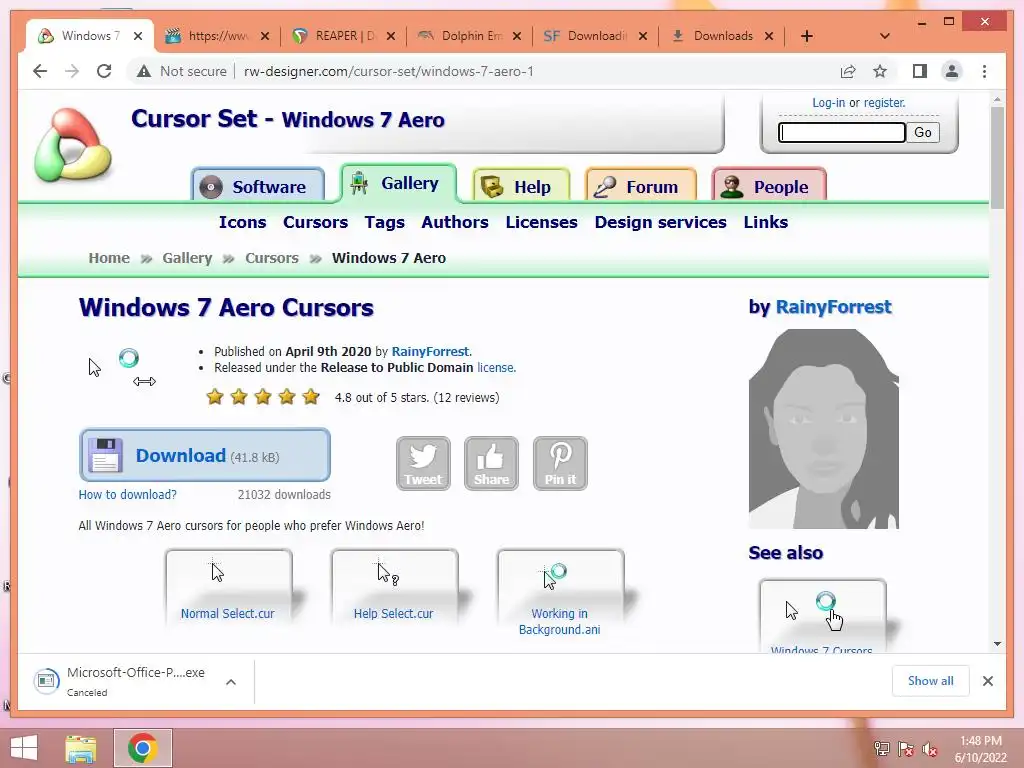Click the RainyForrest author heading link
The height and width of the screenshot is (768, 1024).
833,307
